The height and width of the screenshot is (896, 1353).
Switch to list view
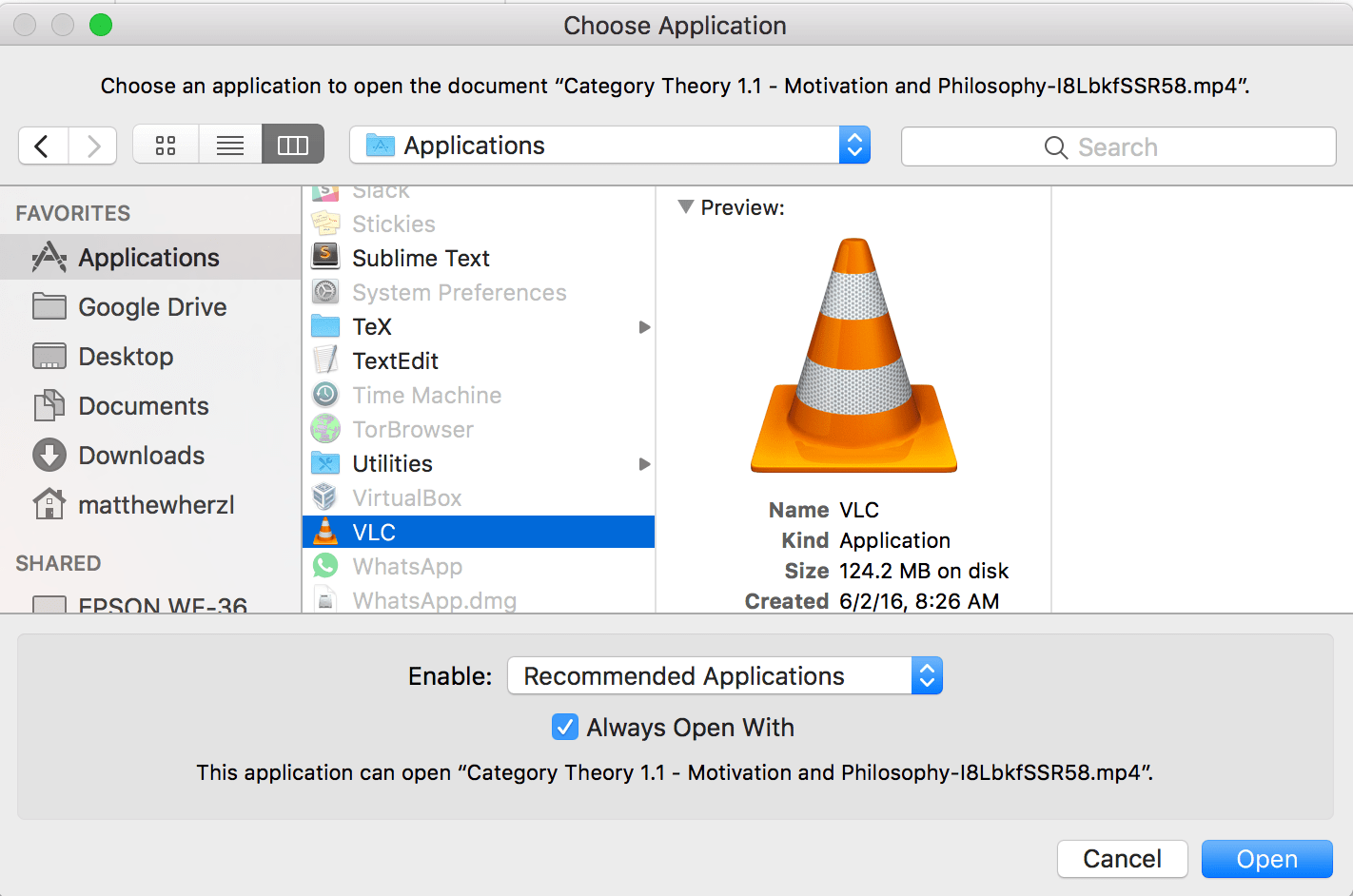[230, 146]
